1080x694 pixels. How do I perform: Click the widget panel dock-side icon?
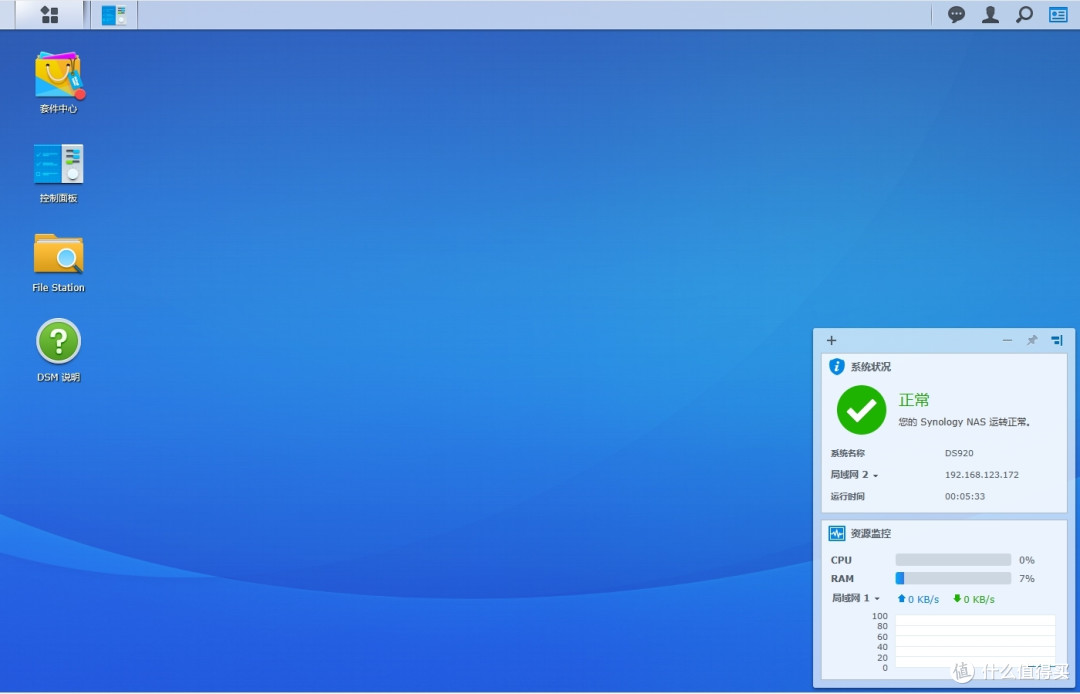pos(1057,340)
